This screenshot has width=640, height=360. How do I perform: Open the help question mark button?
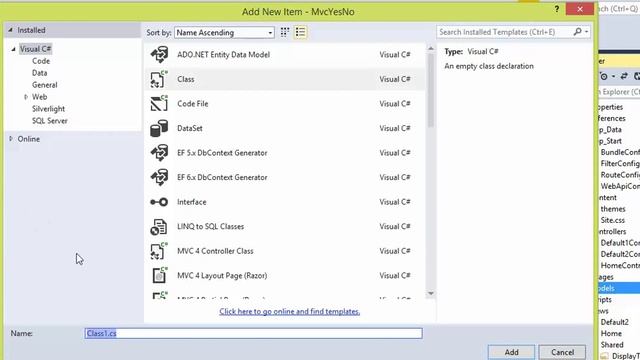tap(557, 9)
